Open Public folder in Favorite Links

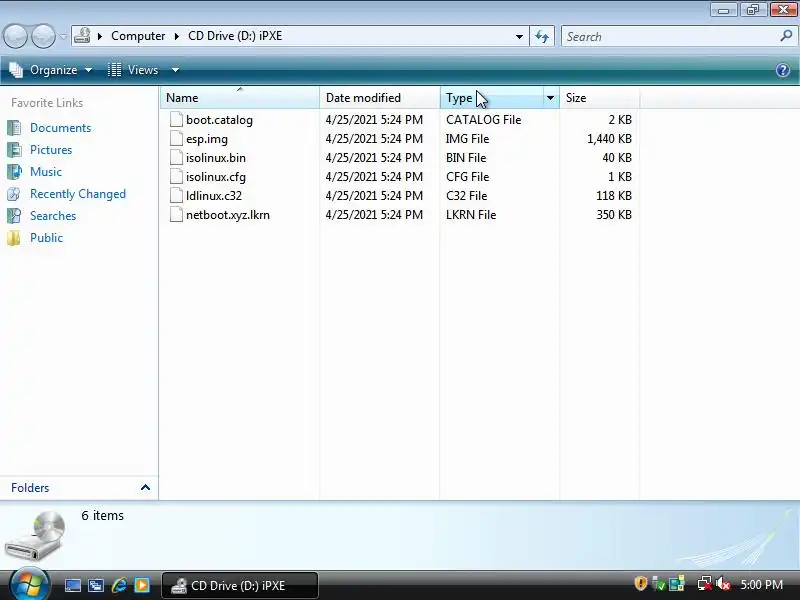click(46, 238)
